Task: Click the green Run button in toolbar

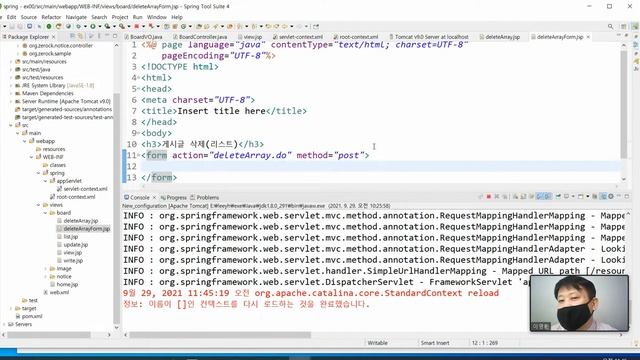Action: (x=93, y=26)
